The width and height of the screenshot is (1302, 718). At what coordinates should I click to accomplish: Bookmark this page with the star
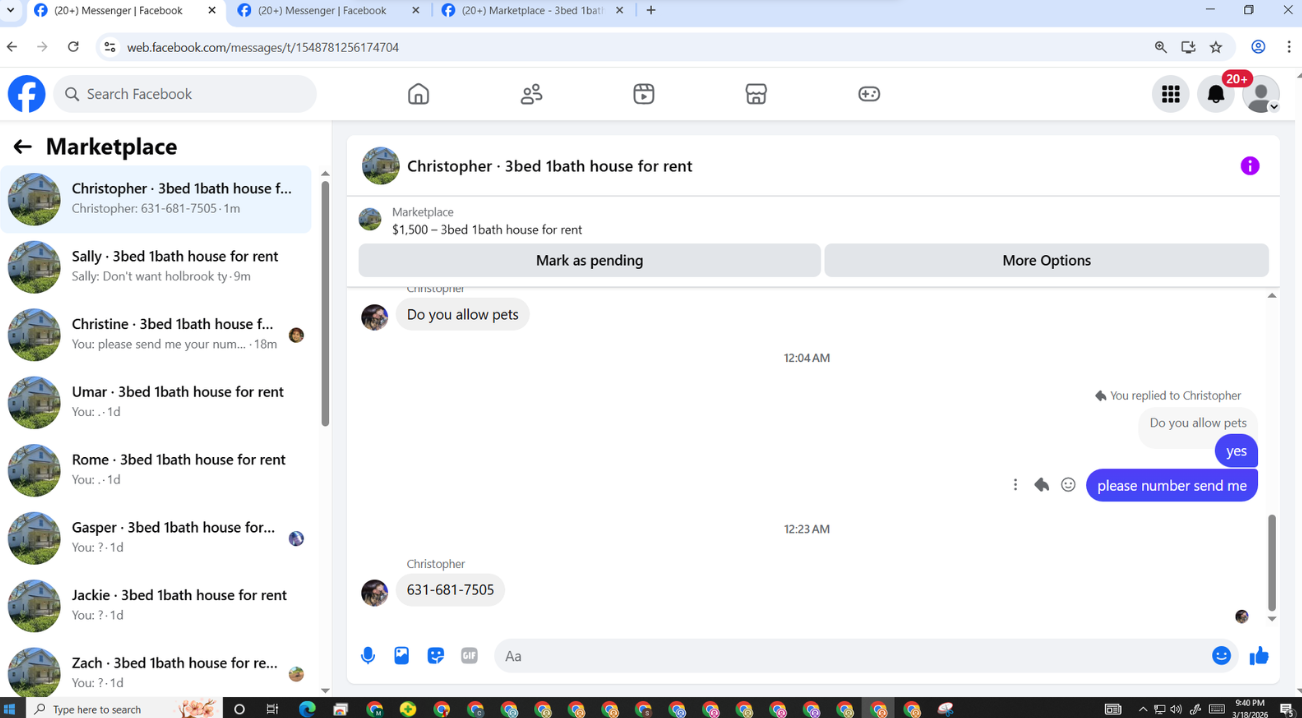coord(1216,47)
